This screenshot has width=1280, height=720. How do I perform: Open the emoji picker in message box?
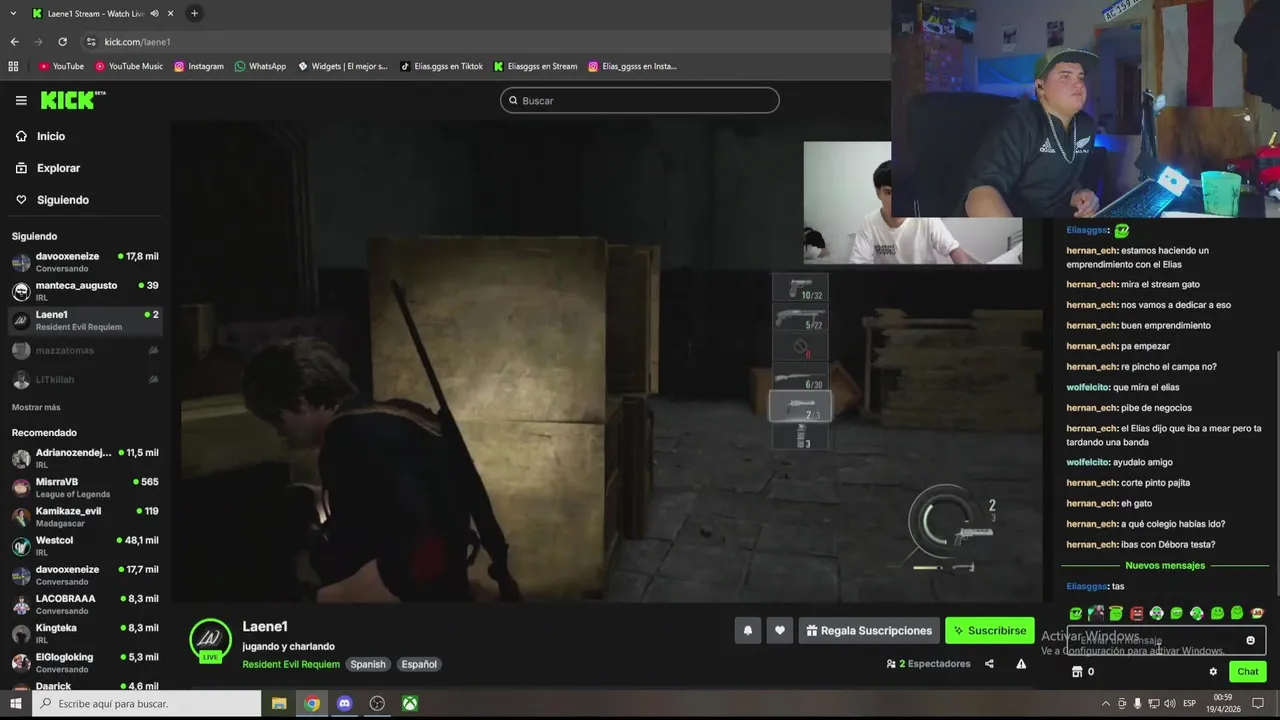coord(1250,640)
